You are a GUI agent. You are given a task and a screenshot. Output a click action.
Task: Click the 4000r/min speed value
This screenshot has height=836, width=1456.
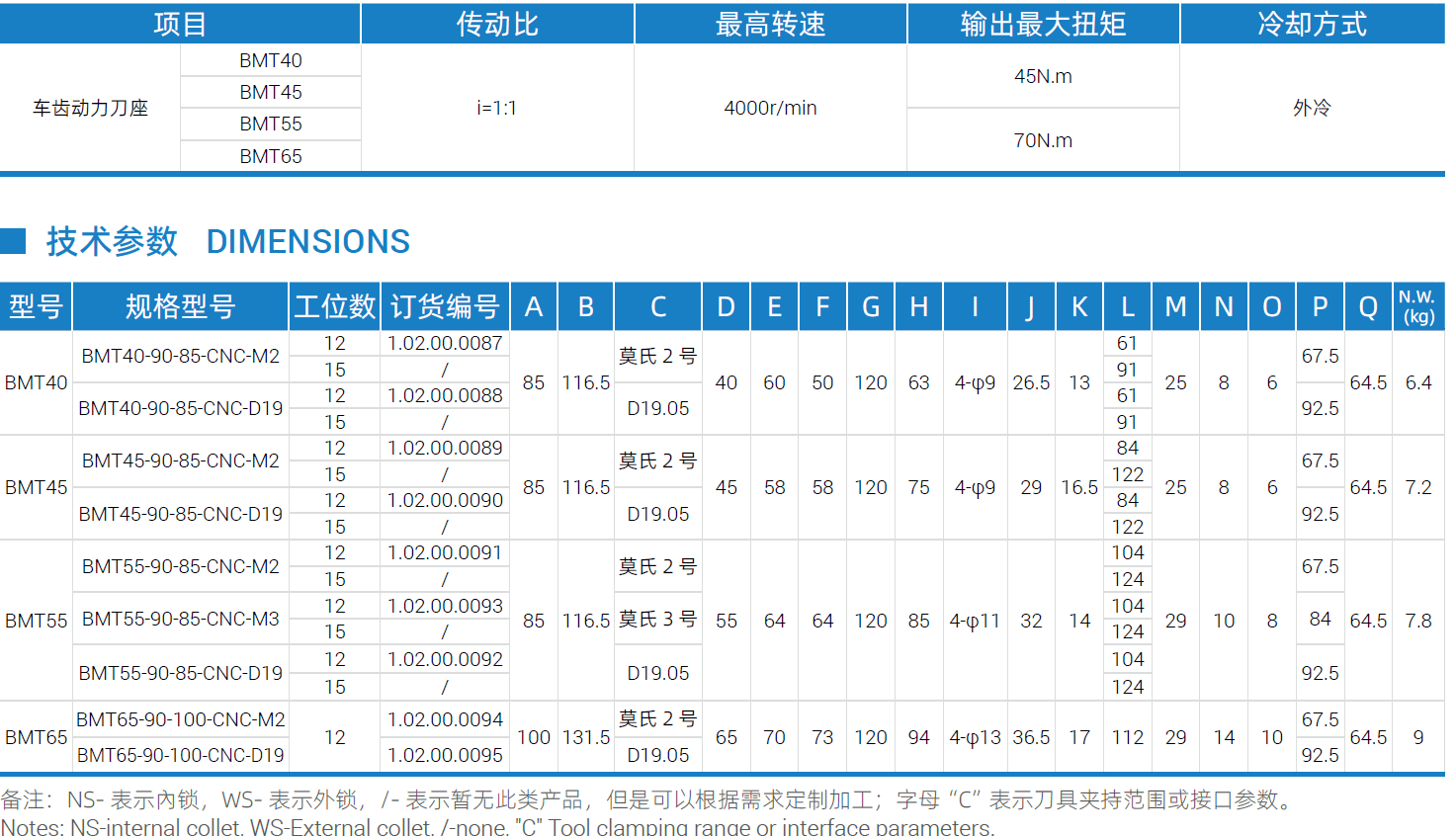coord(770,108)
